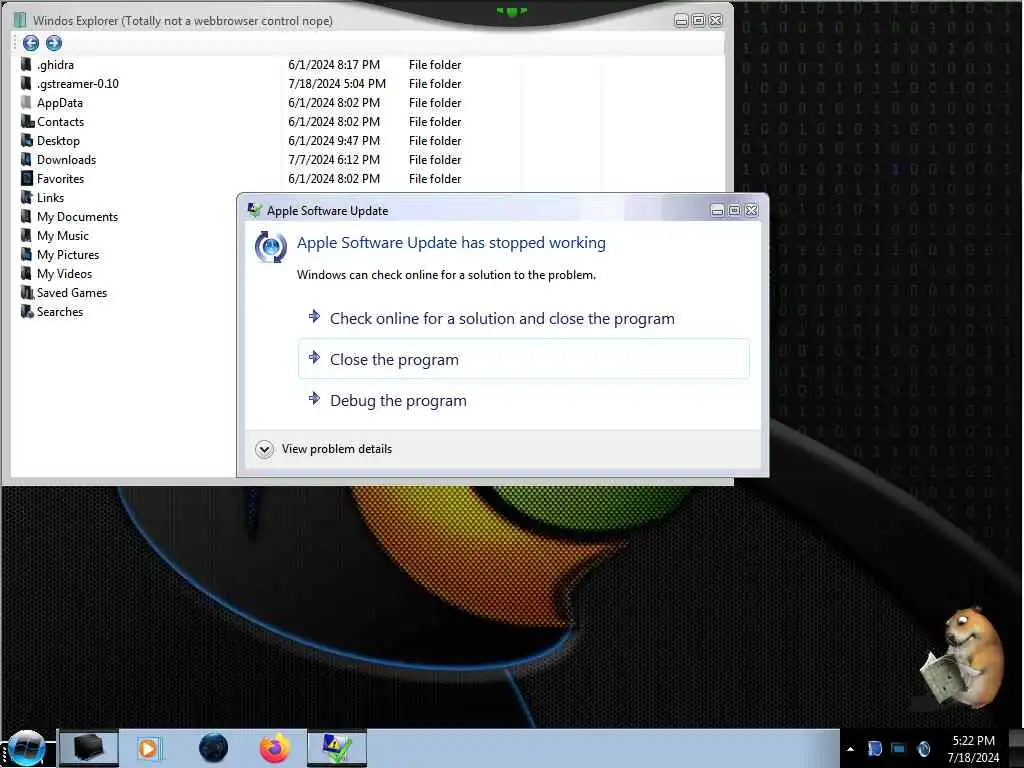Select the Searches folder icon
Image resolution: width=1024 pixels, height=768 pixels.
point(27,311)
